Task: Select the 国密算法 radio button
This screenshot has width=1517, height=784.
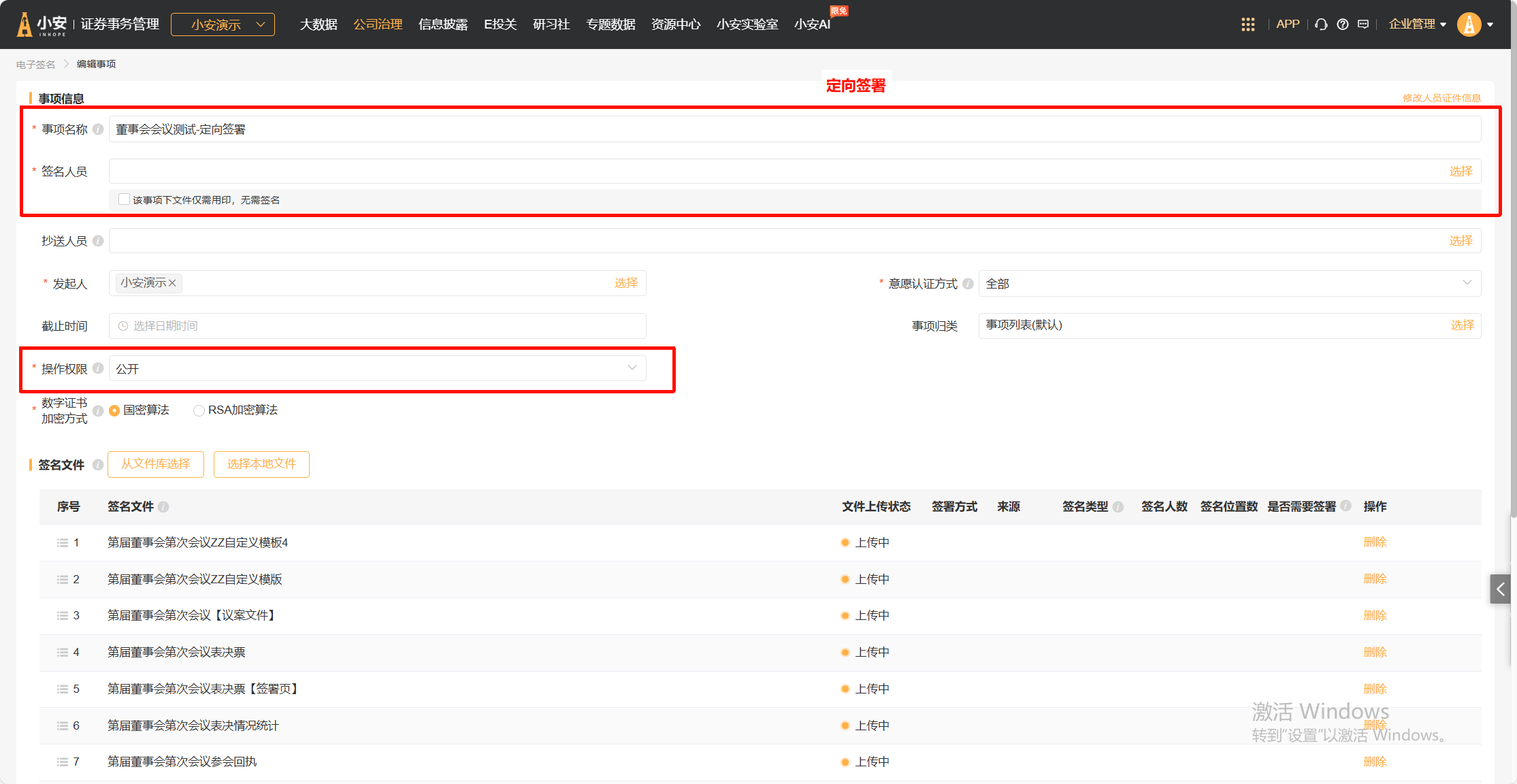Action: pyautogui.click(x=114, y=410)
